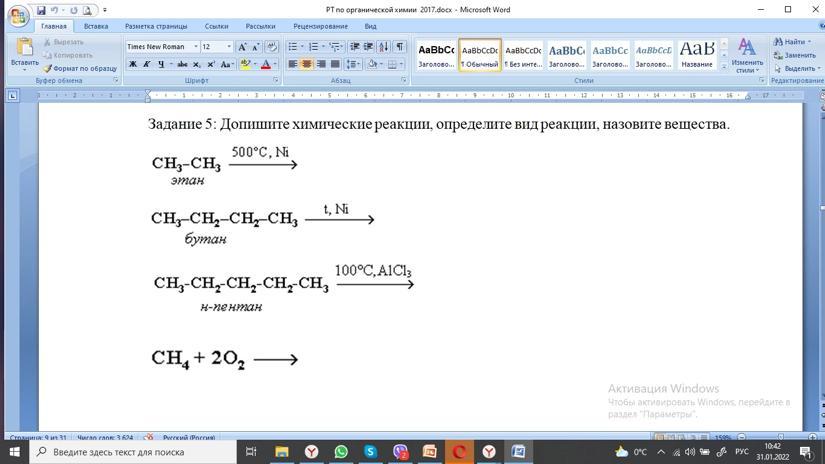Image resolution: width=825 pixels, height=464 pixels.
Task: Decrease font size with shrink font icon
Action: (x=256, y=47)
